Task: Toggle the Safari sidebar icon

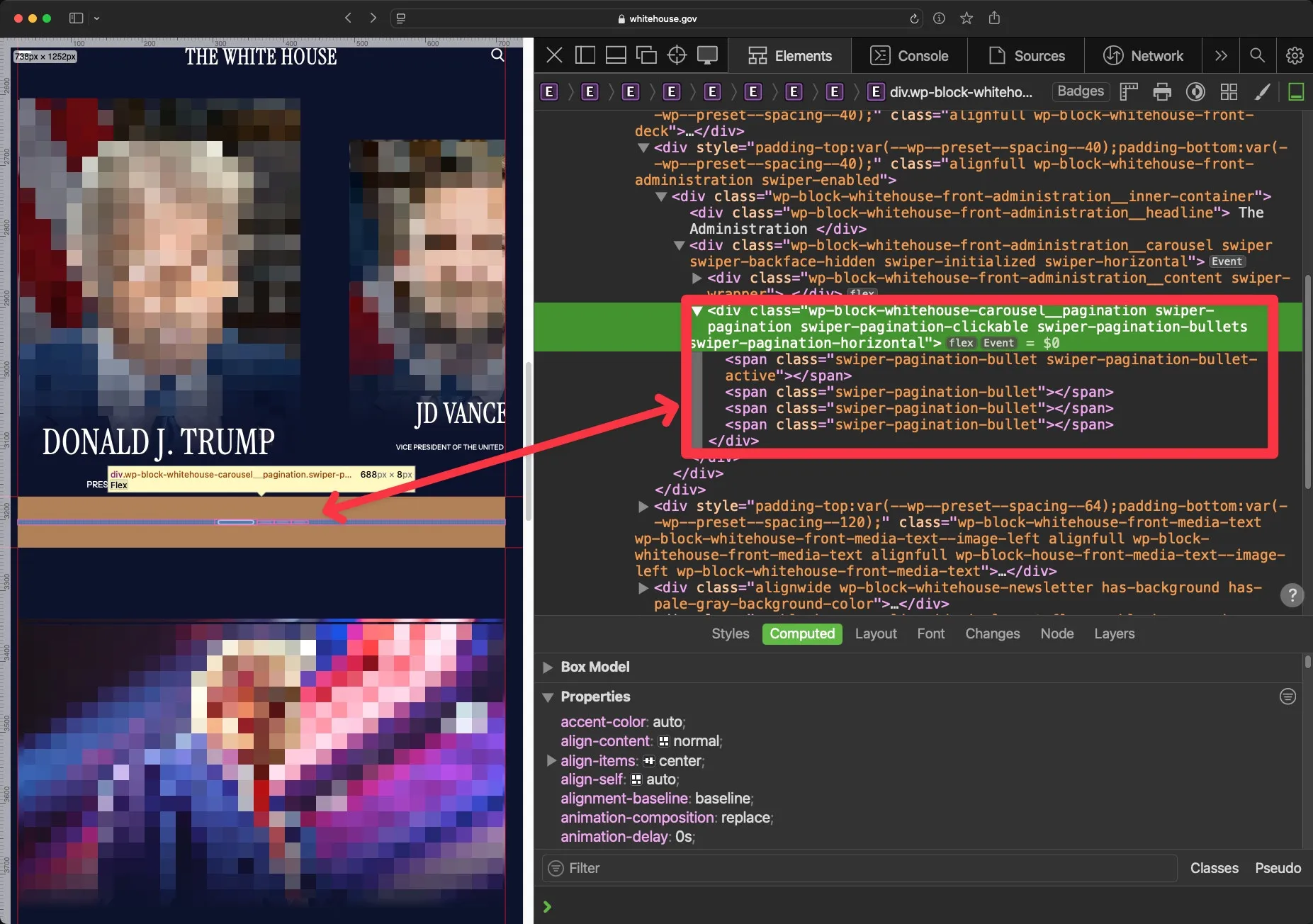Action: (x=76, y=18)
